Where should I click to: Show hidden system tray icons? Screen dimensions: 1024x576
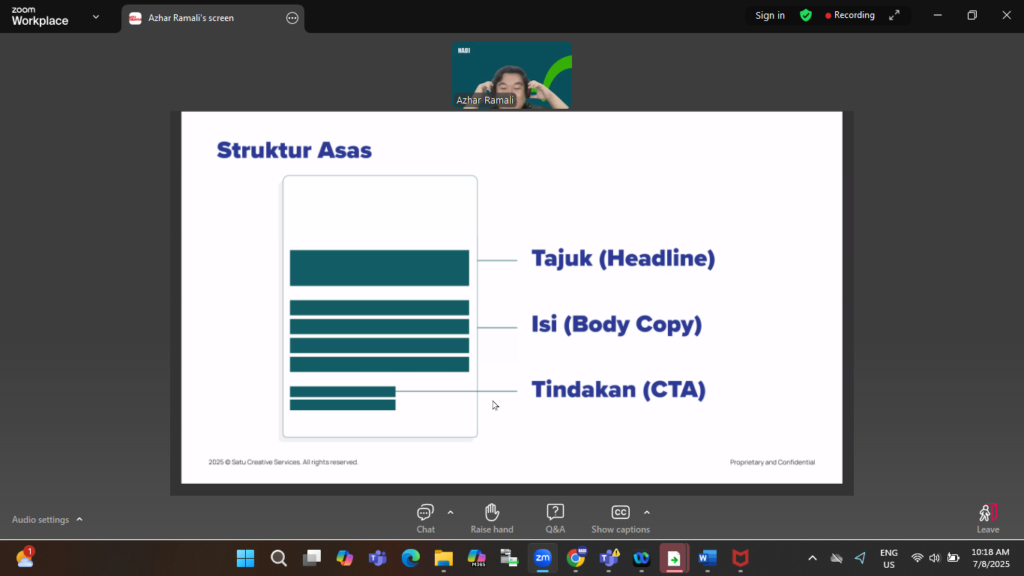pos(812,558)
